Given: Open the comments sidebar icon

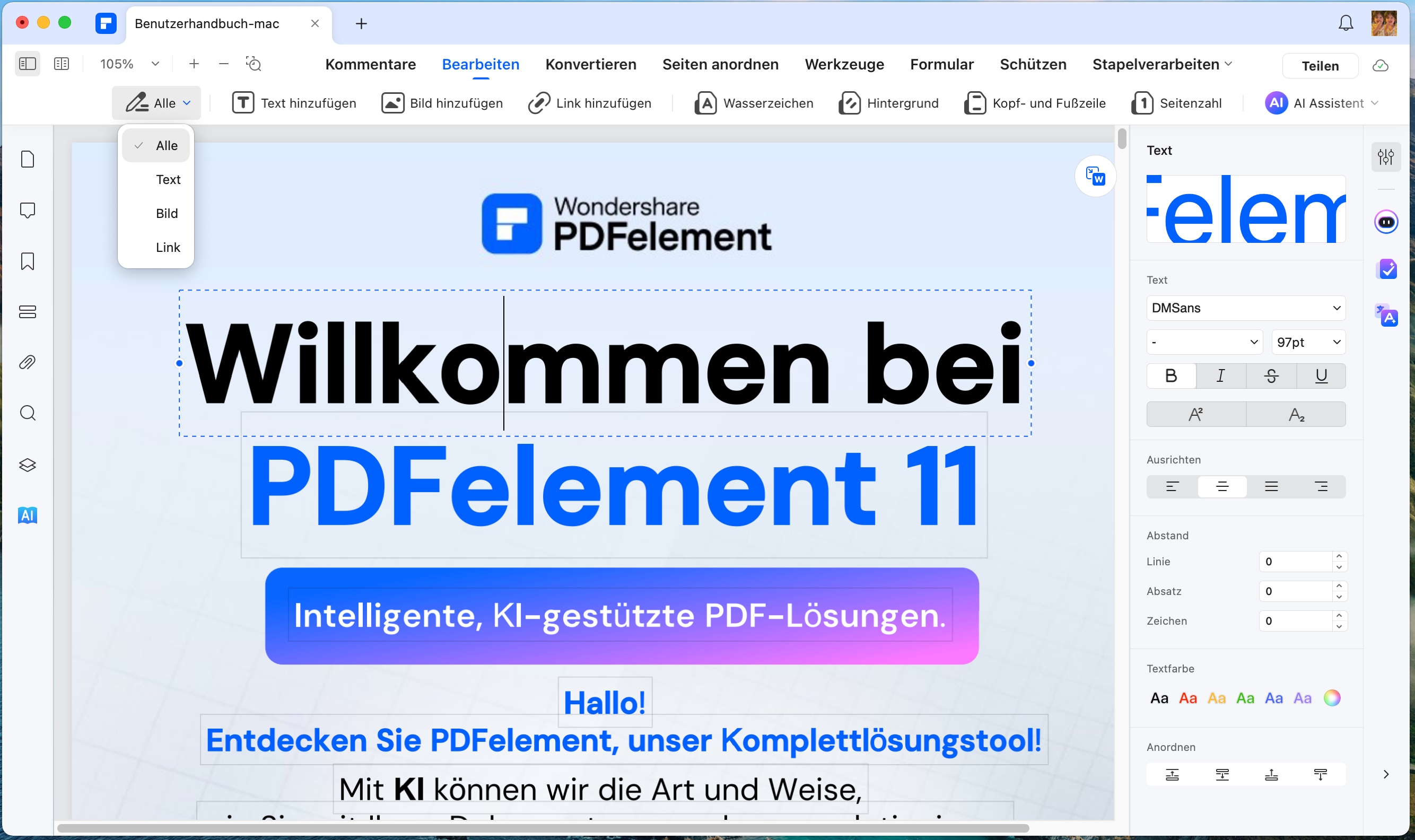Looking at the screenshot, I should point(27,210).
